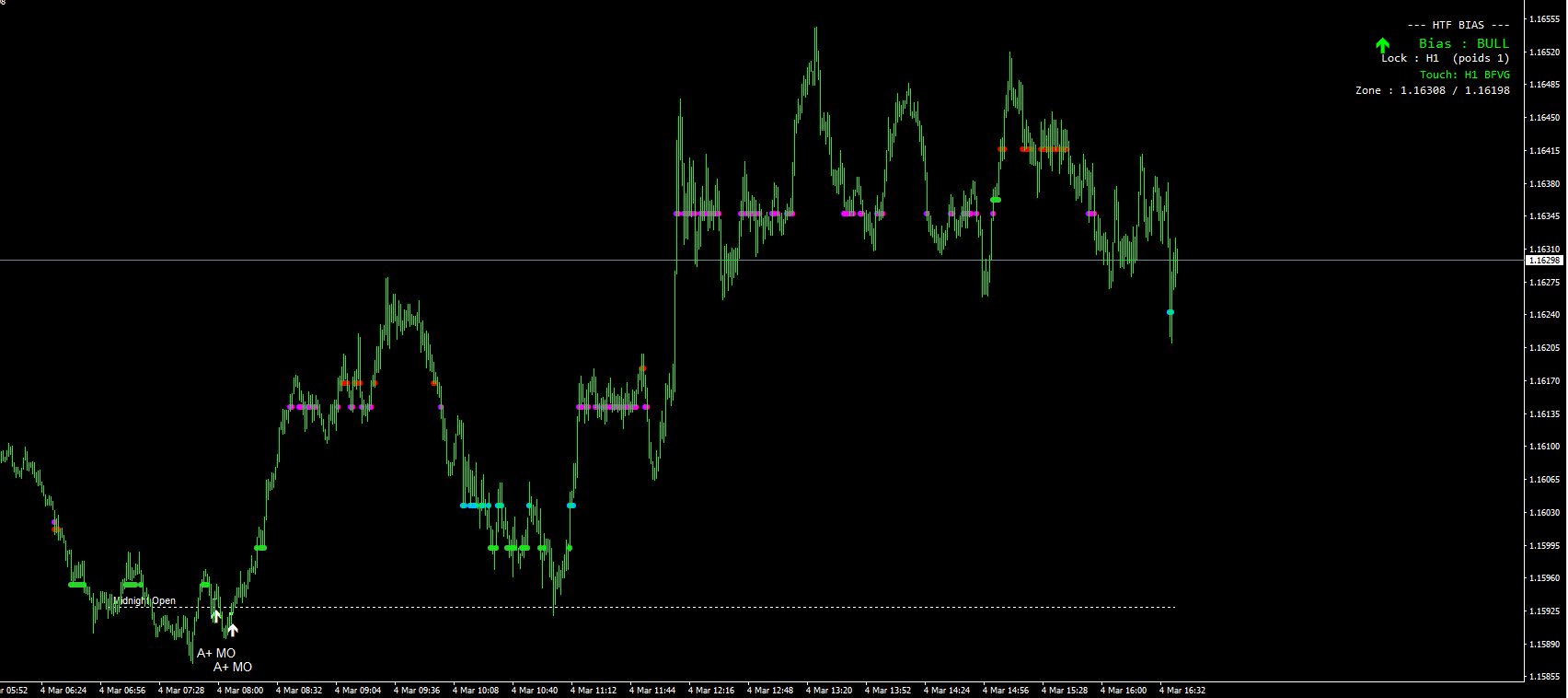1568x698 pixels.
Task: Click the Midnight Open label
Action: [x=144, y=601]
